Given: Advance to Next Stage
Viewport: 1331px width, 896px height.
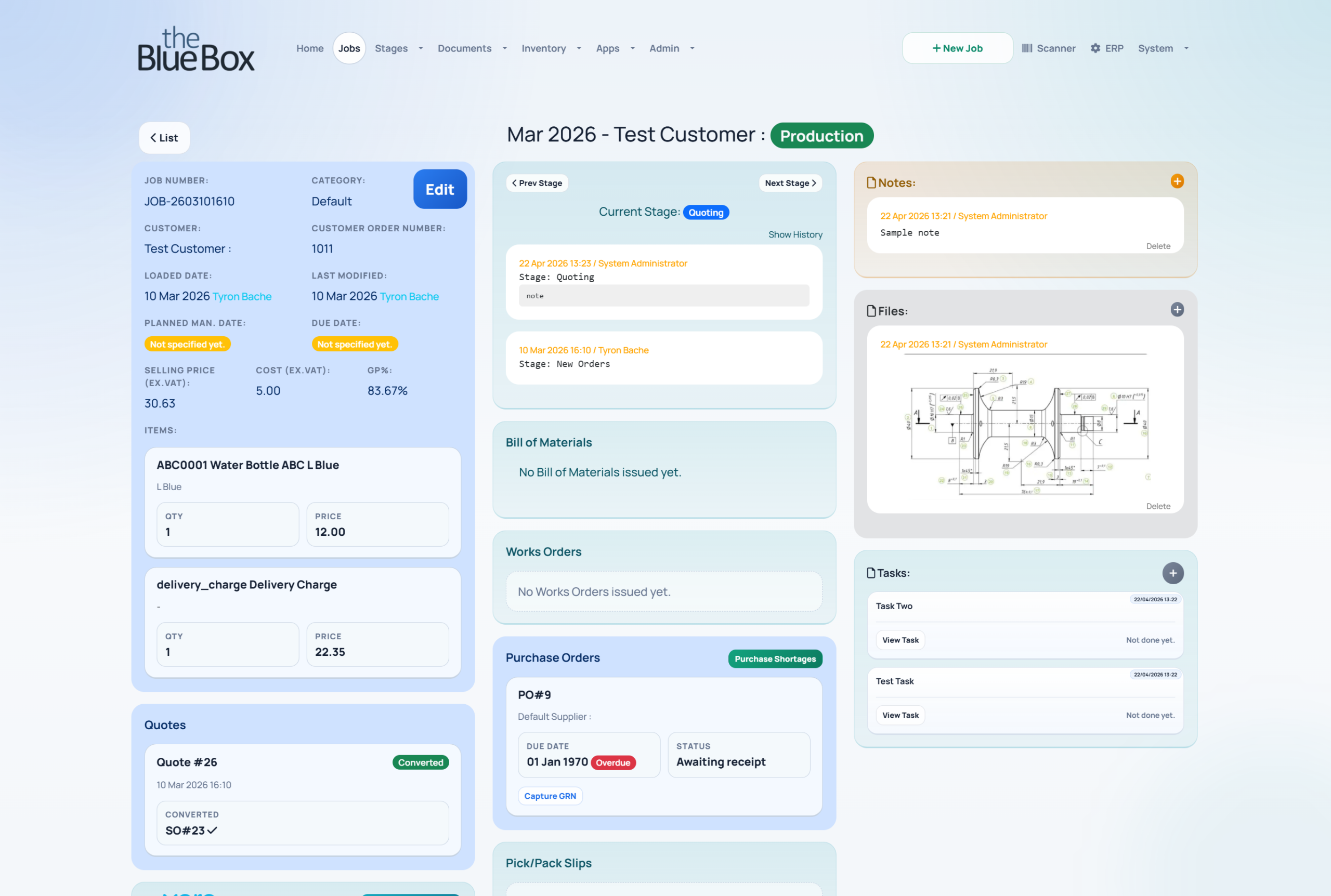Looking at the screenshot, I should click(x=790, y=183).
